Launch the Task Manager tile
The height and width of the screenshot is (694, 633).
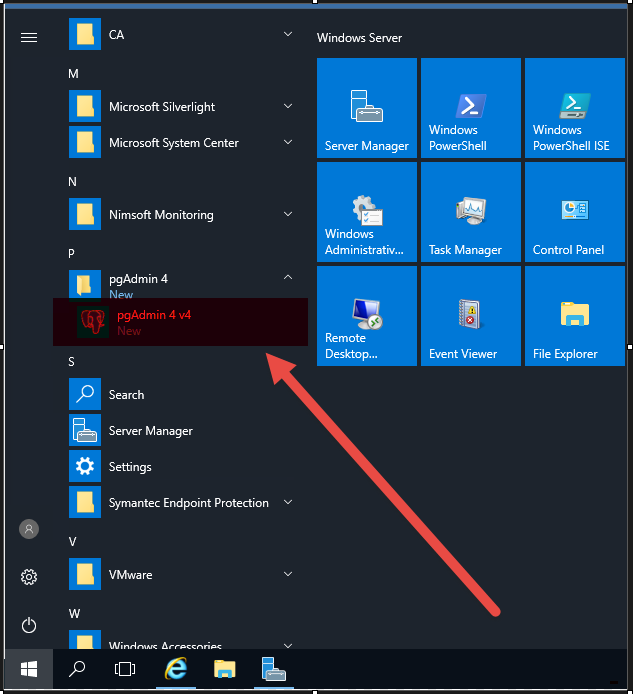click(471, 212)
